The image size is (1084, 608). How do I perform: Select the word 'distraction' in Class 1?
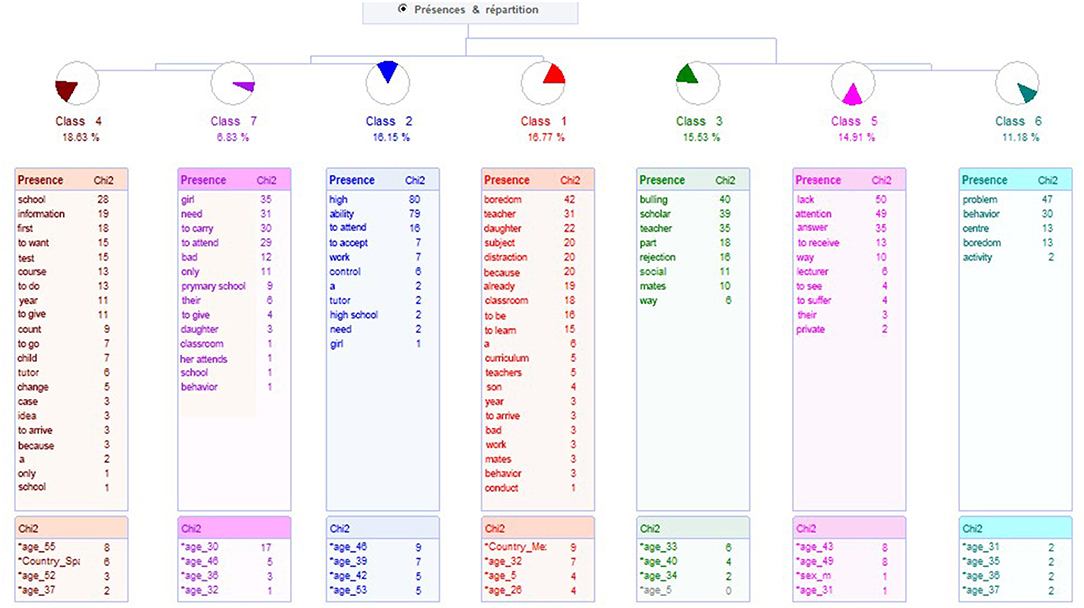click(505, 257)
